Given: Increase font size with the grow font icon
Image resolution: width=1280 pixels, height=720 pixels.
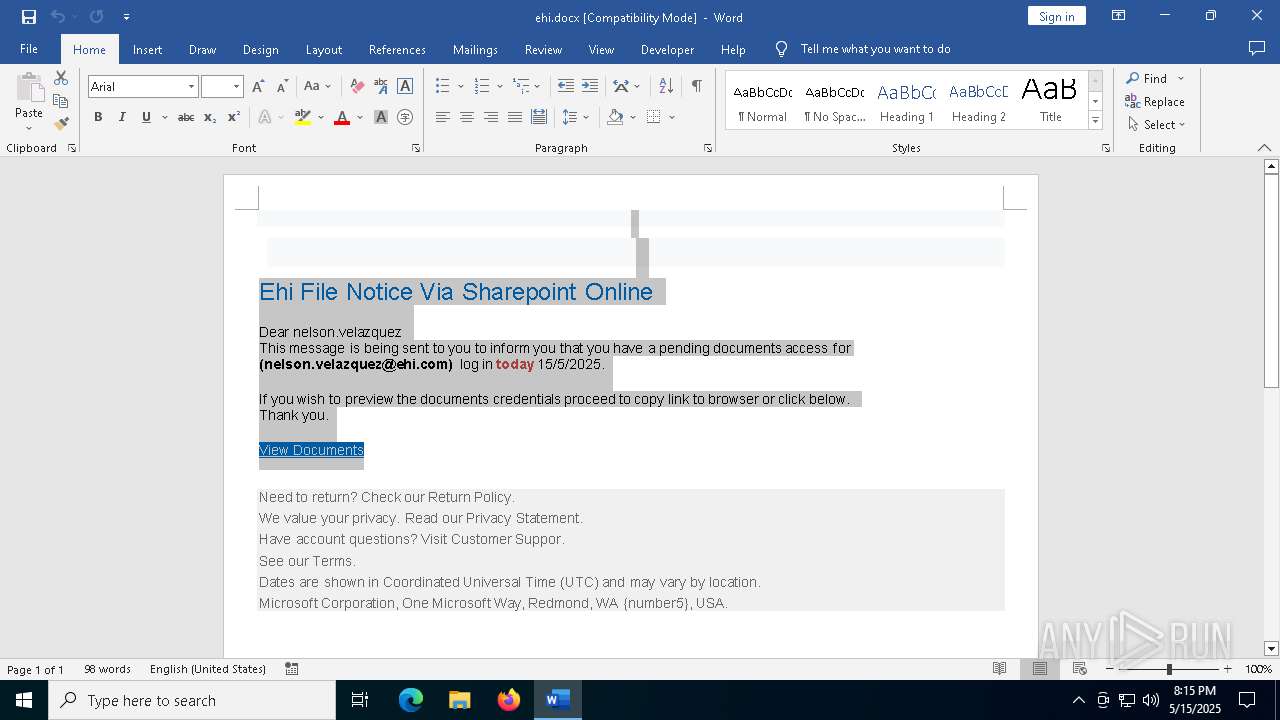Looking at the screenshot, I should click(x=258, y=87).
